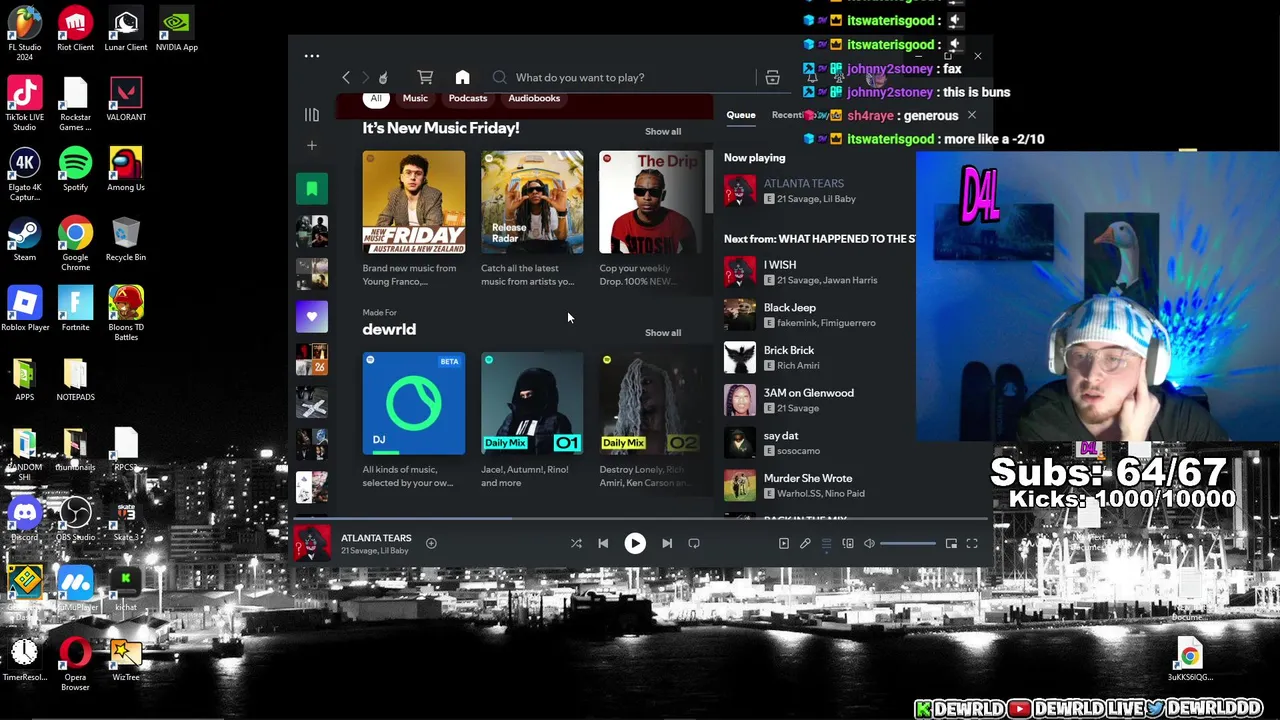Open Lunar Client desktop icon
Image resolution: width=1280 pixels, height=720 pixels.
pyautogui.click(x=126, y=30)
